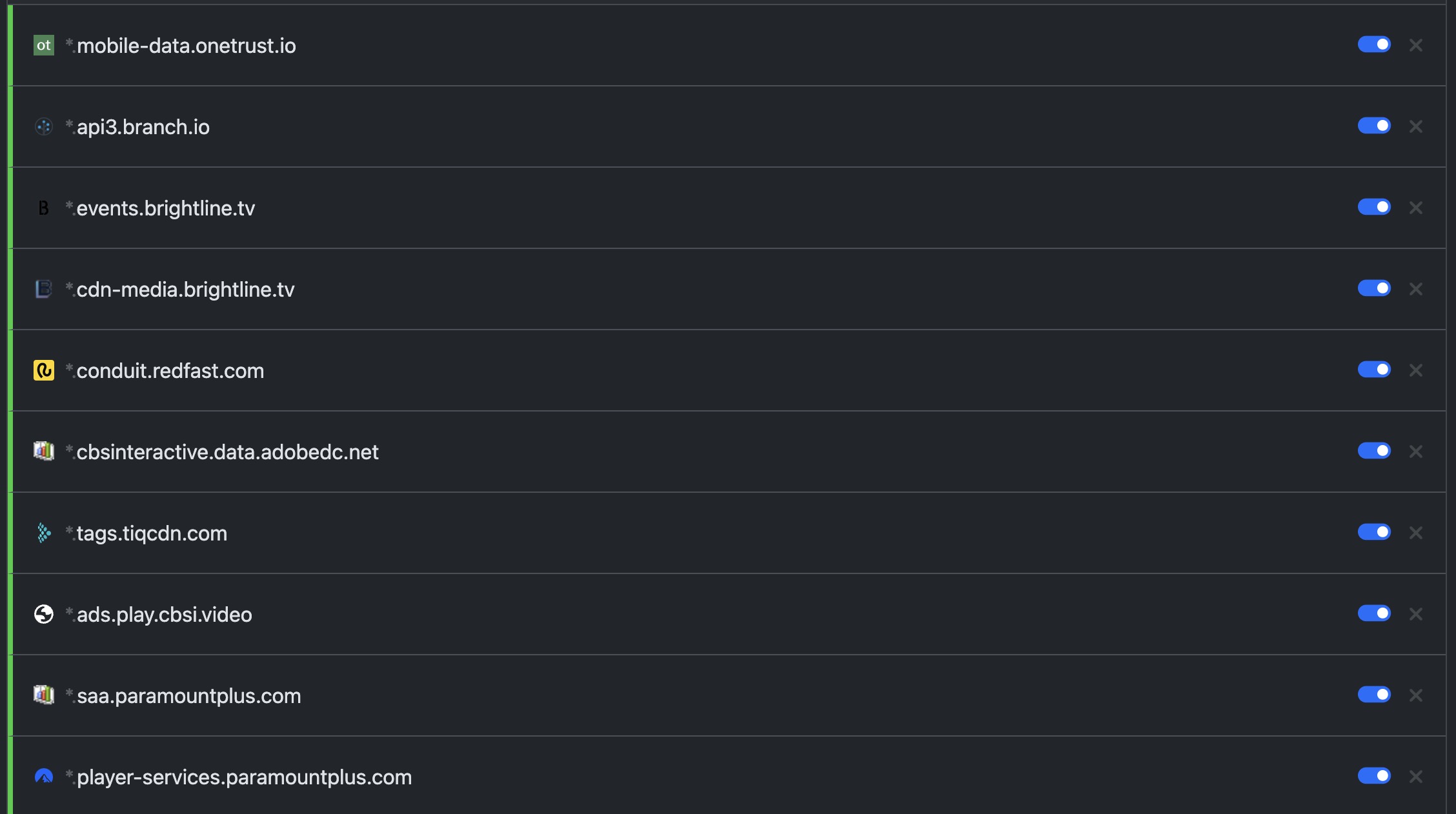Click the Tealium icon beside tags.tiqcdn.com
Screen dimensions: 1456x814
click(x=44, y=533)
